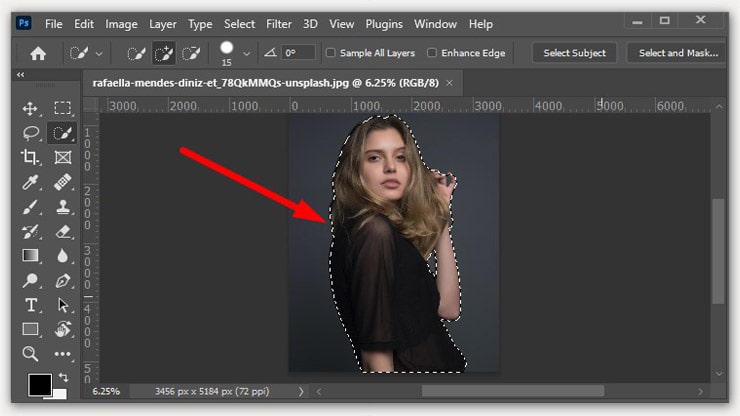This screenshot has width=740, height=416.
Task: Select the Rectangular Marquee tool
Action: click(x=63, y=109)
